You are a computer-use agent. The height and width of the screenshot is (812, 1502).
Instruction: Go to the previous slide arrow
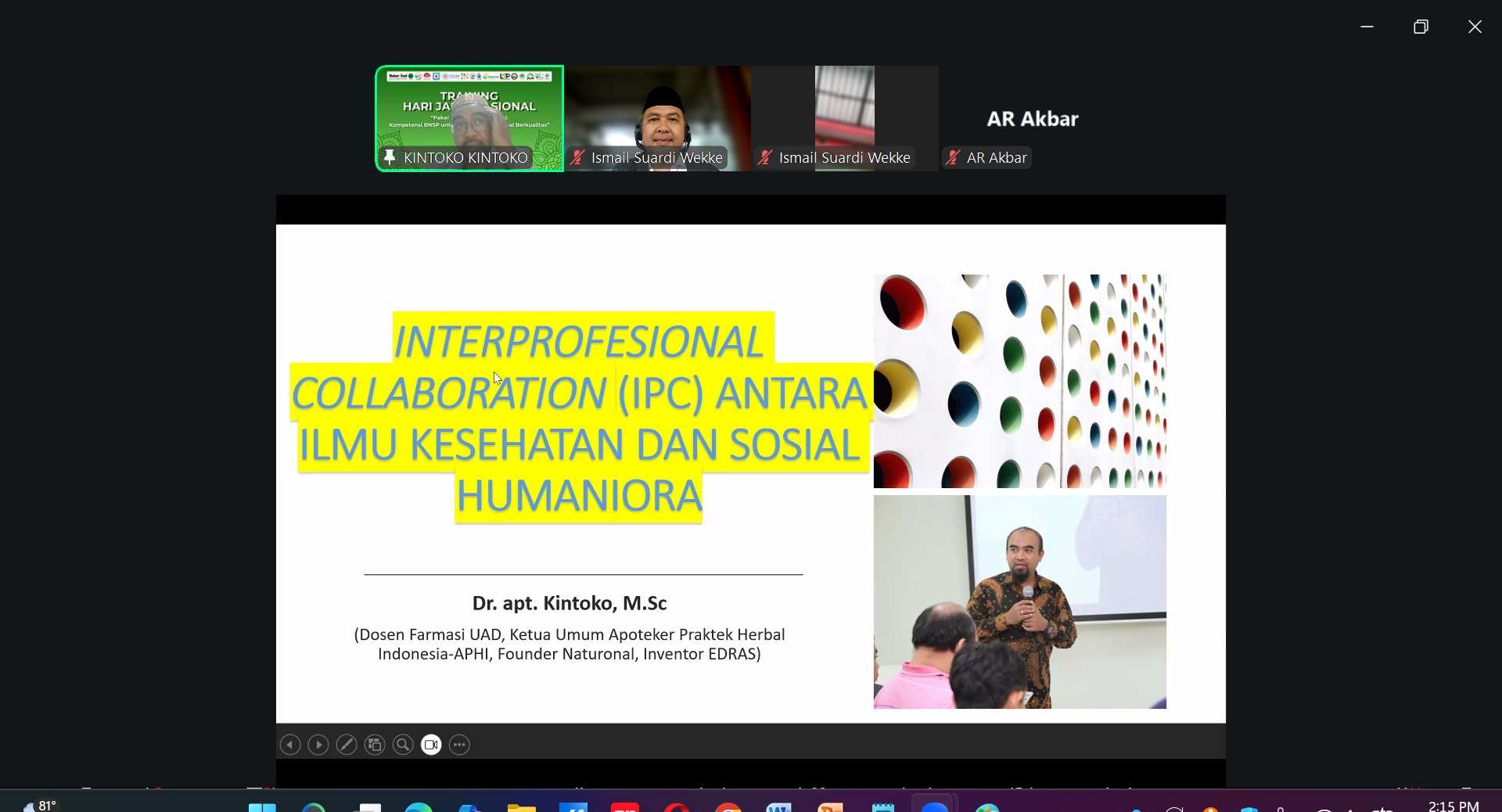pos(290,745)
